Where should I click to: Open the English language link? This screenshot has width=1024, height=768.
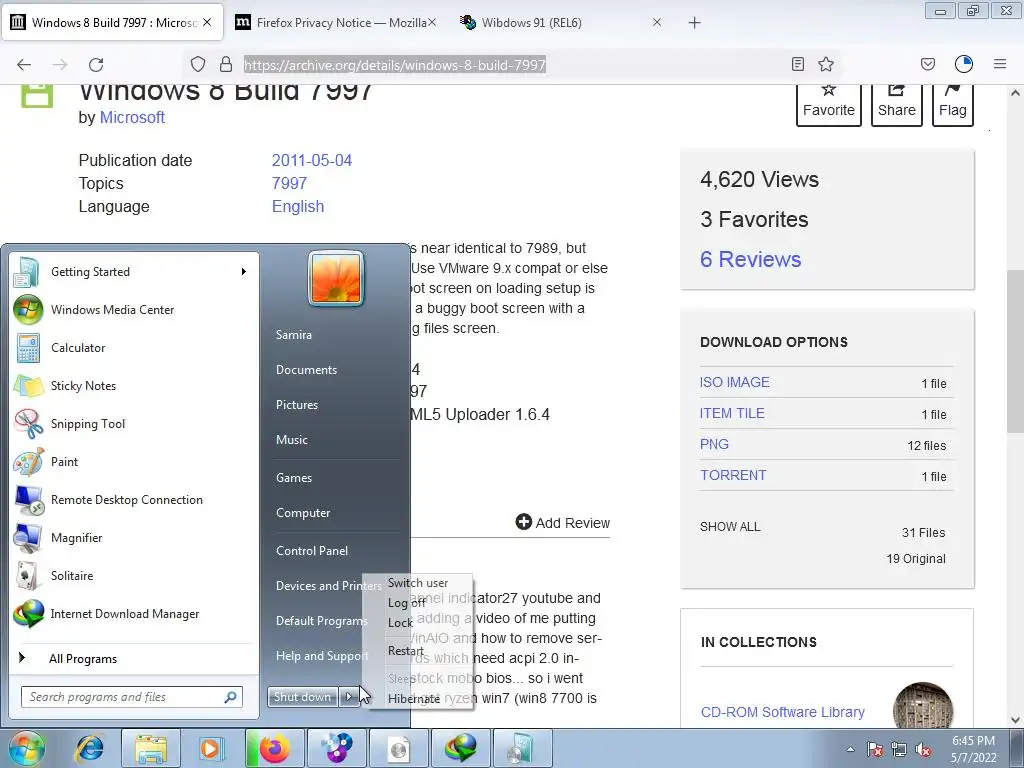298,206
